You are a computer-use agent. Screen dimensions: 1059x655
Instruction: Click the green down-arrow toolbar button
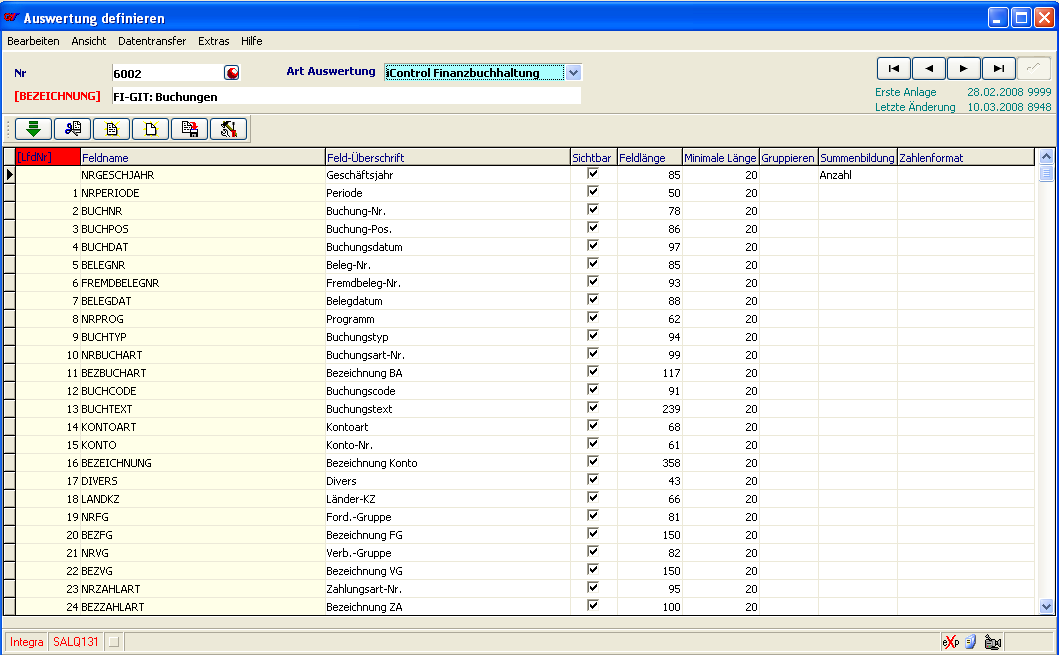coord(33,128)
